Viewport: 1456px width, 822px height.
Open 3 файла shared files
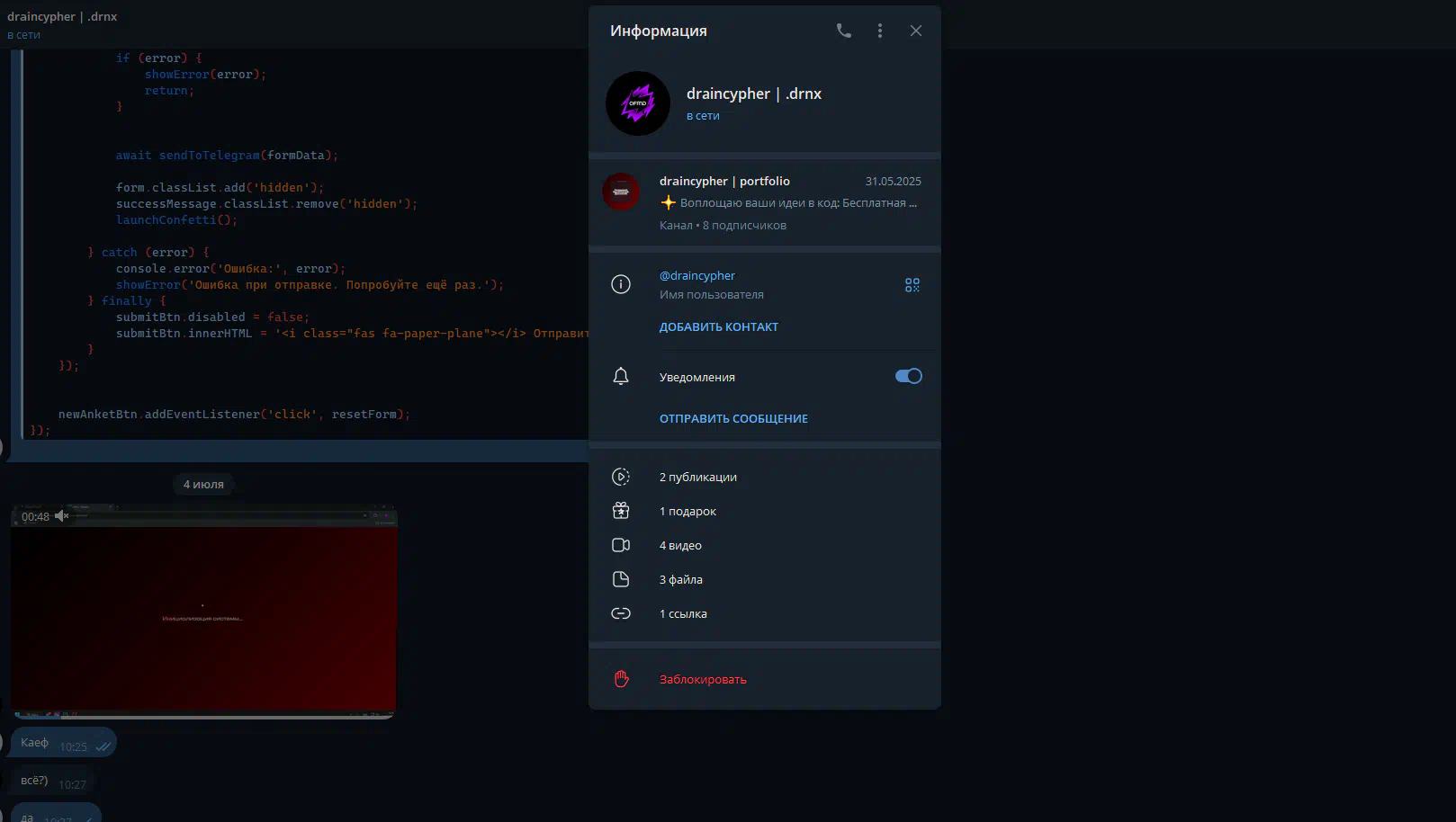(x=765, y=580)
